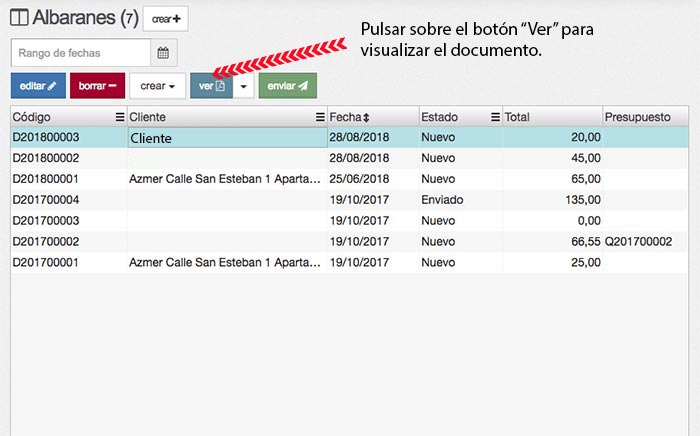This screenshot has height=436, width=700.
Task: Click the Cliente cell in highlighted row
Action: tap(228, 138)
